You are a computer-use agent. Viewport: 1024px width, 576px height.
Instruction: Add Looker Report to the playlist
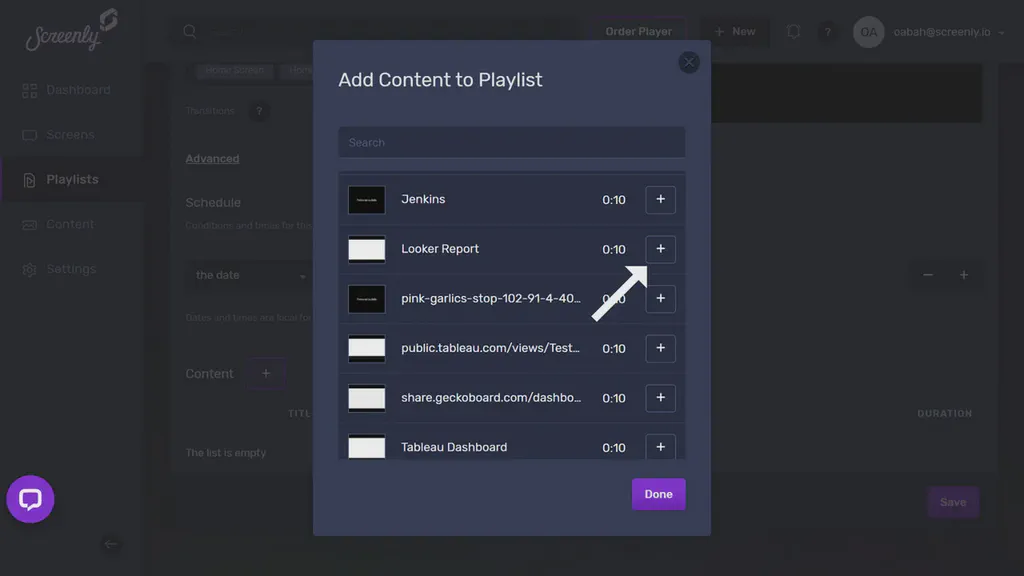[x=660, y=249]
